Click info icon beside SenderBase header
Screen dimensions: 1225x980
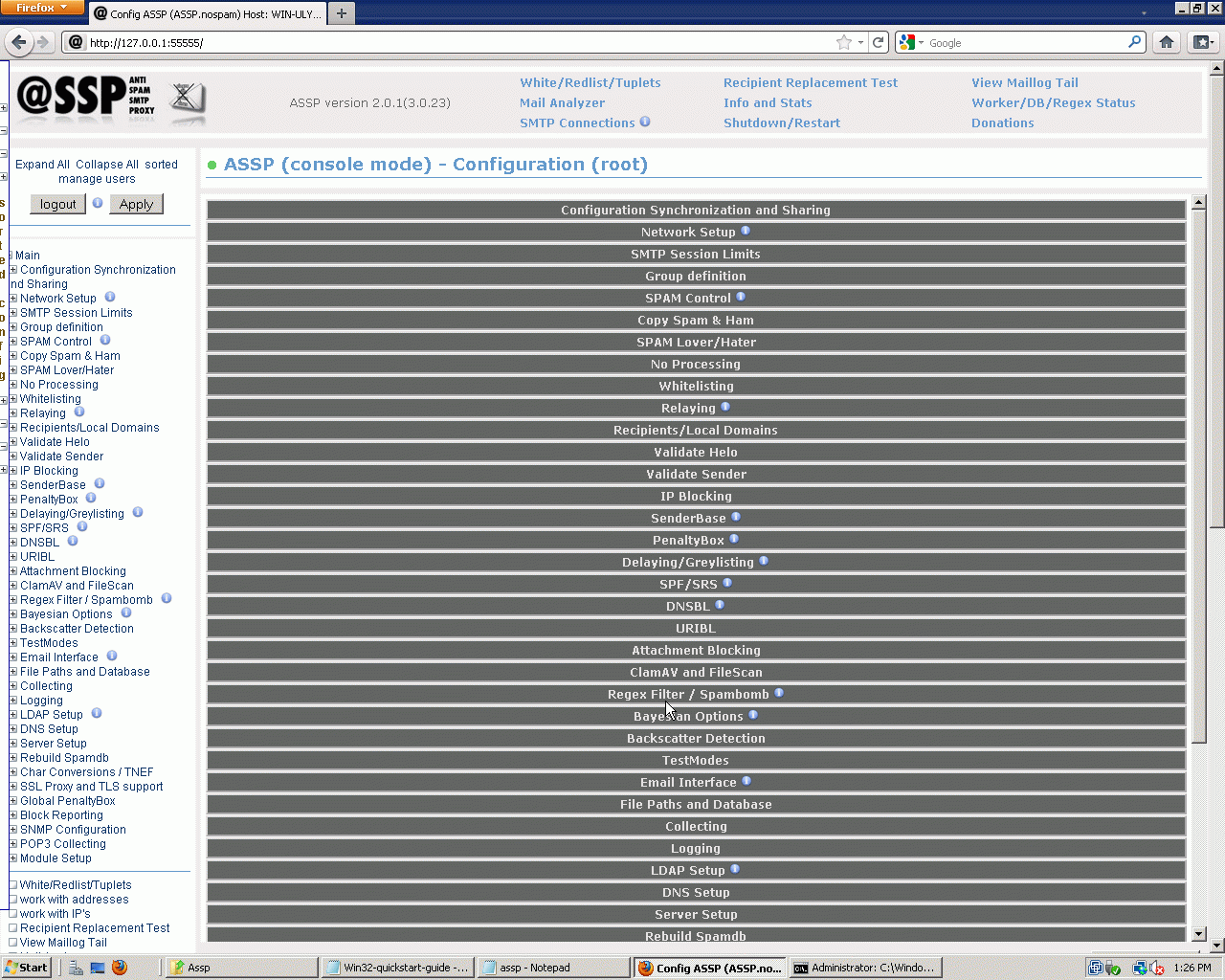[x=736, y=517]
